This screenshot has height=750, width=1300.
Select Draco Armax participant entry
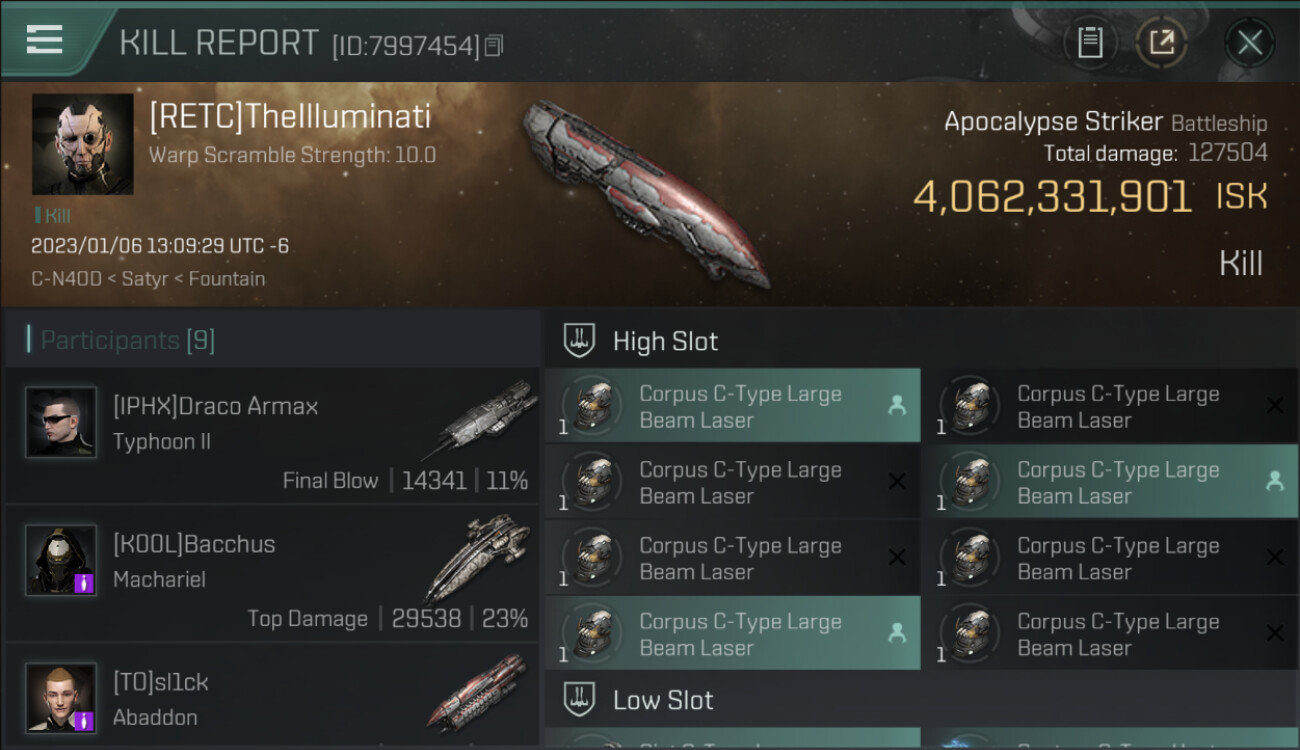coord(272,435)
